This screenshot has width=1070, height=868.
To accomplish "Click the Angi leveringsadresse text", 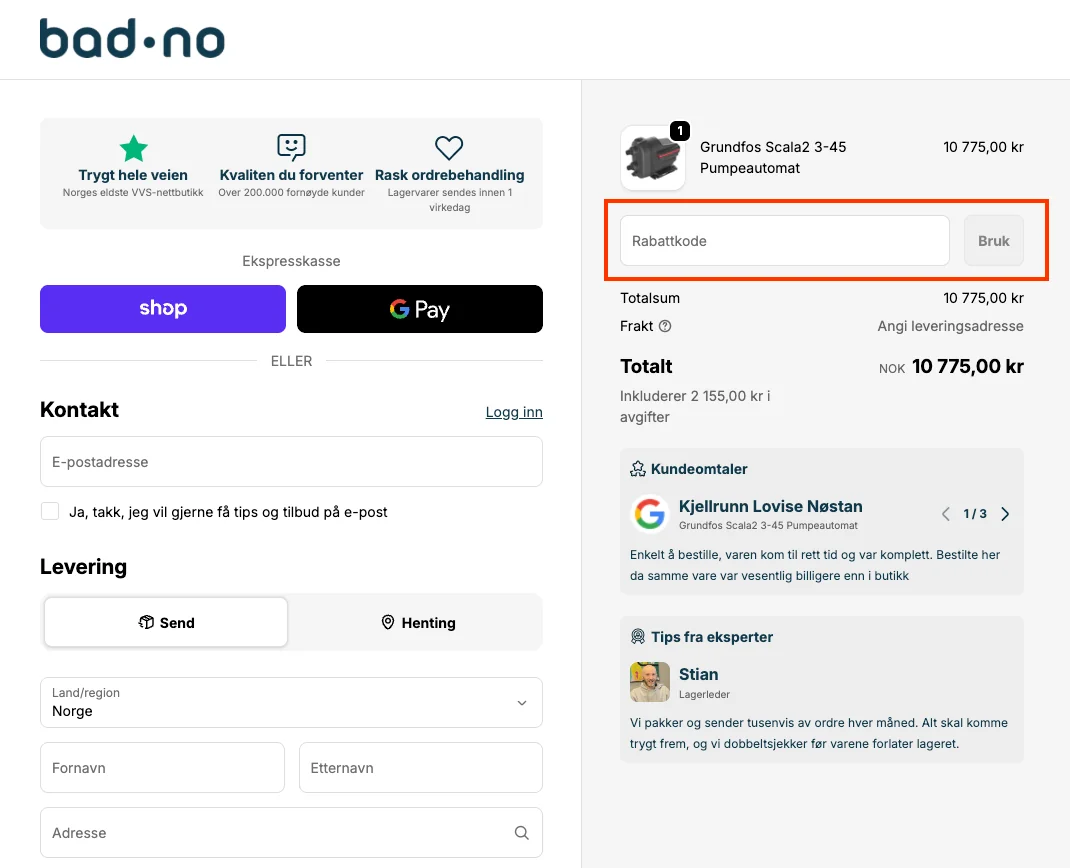I will [x=951, y=326].
